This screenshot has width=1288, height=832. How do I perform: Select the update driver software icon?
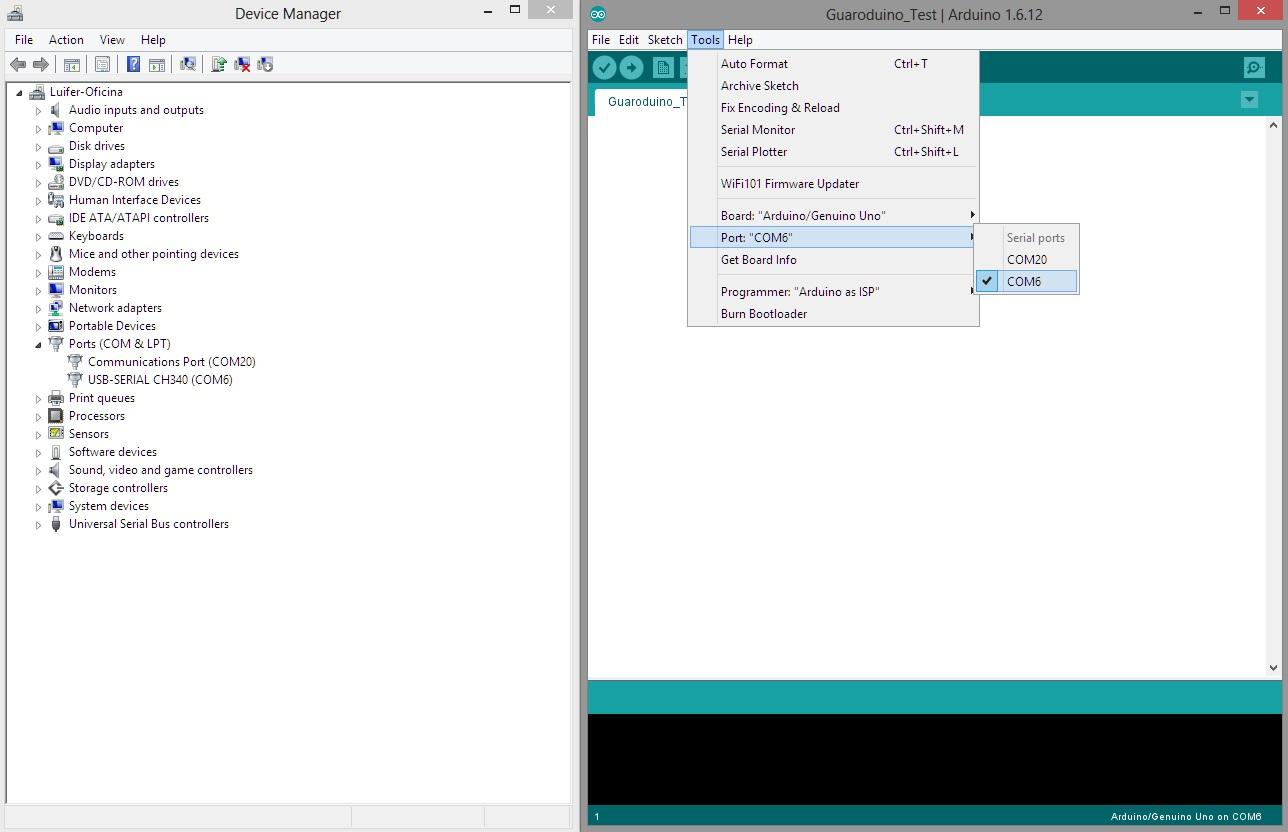coord(219,64)
